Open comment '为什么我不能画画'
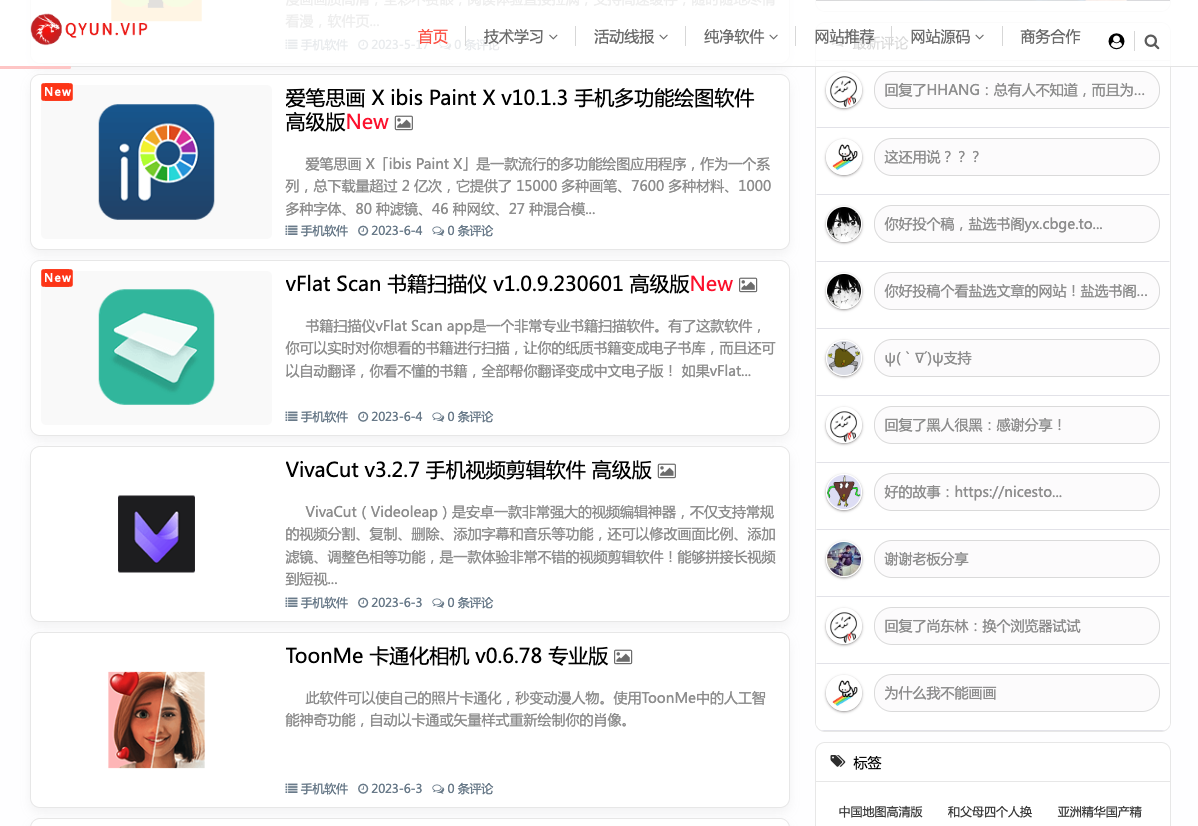Screen dimensions: 1198x826 click(x=1017, y=693)
